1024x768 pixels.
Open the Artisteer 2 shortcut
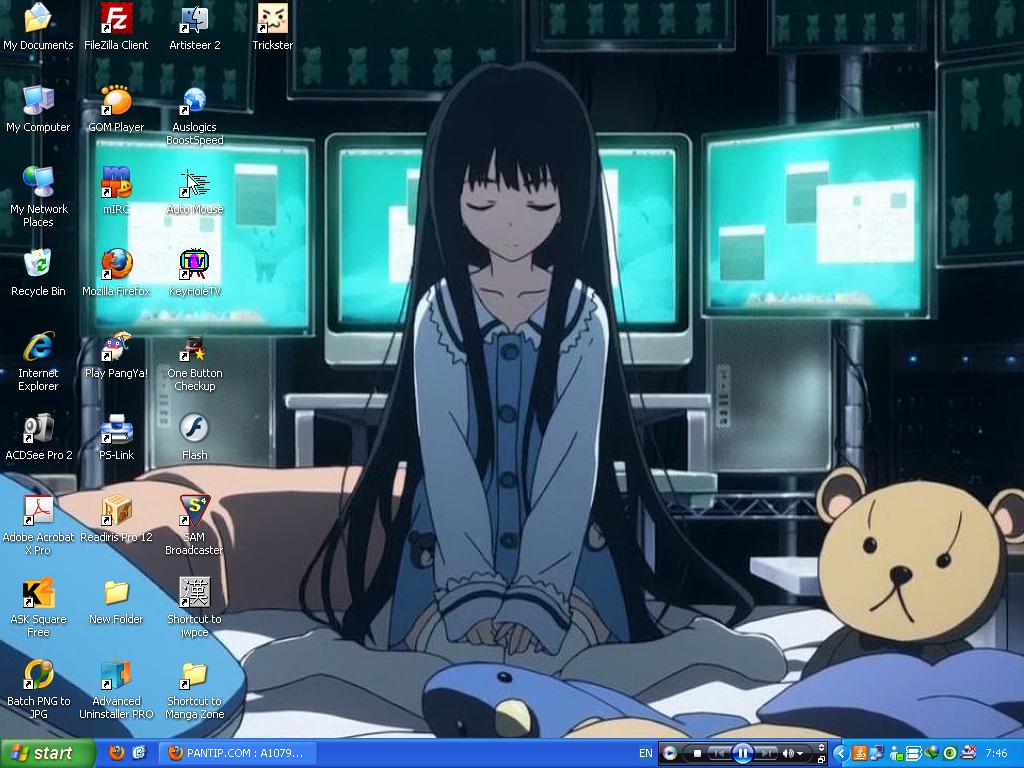click(x=195, y=27)
